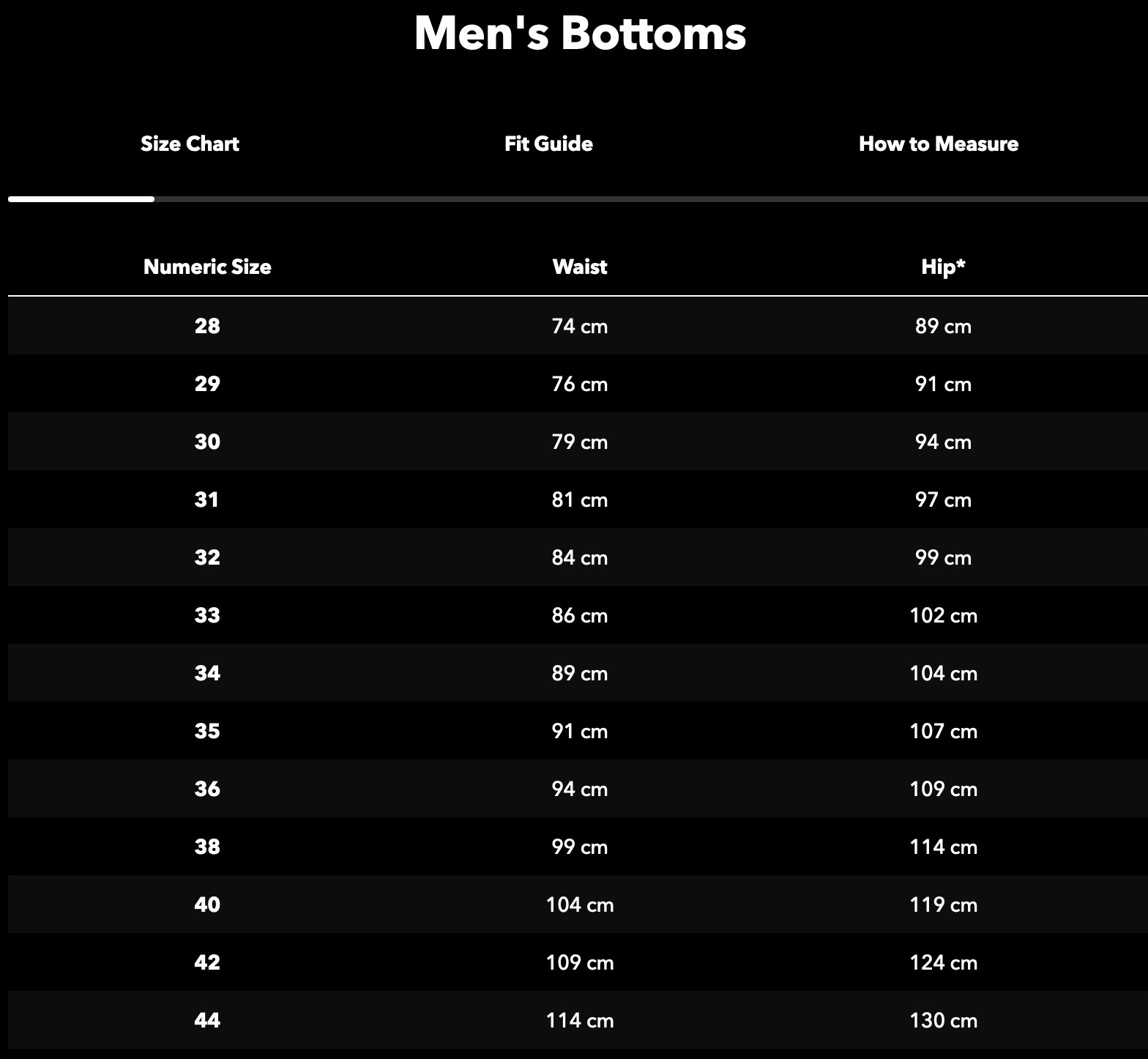
Task: Click the 130 cm hip value
Action: click(943, 1020)
